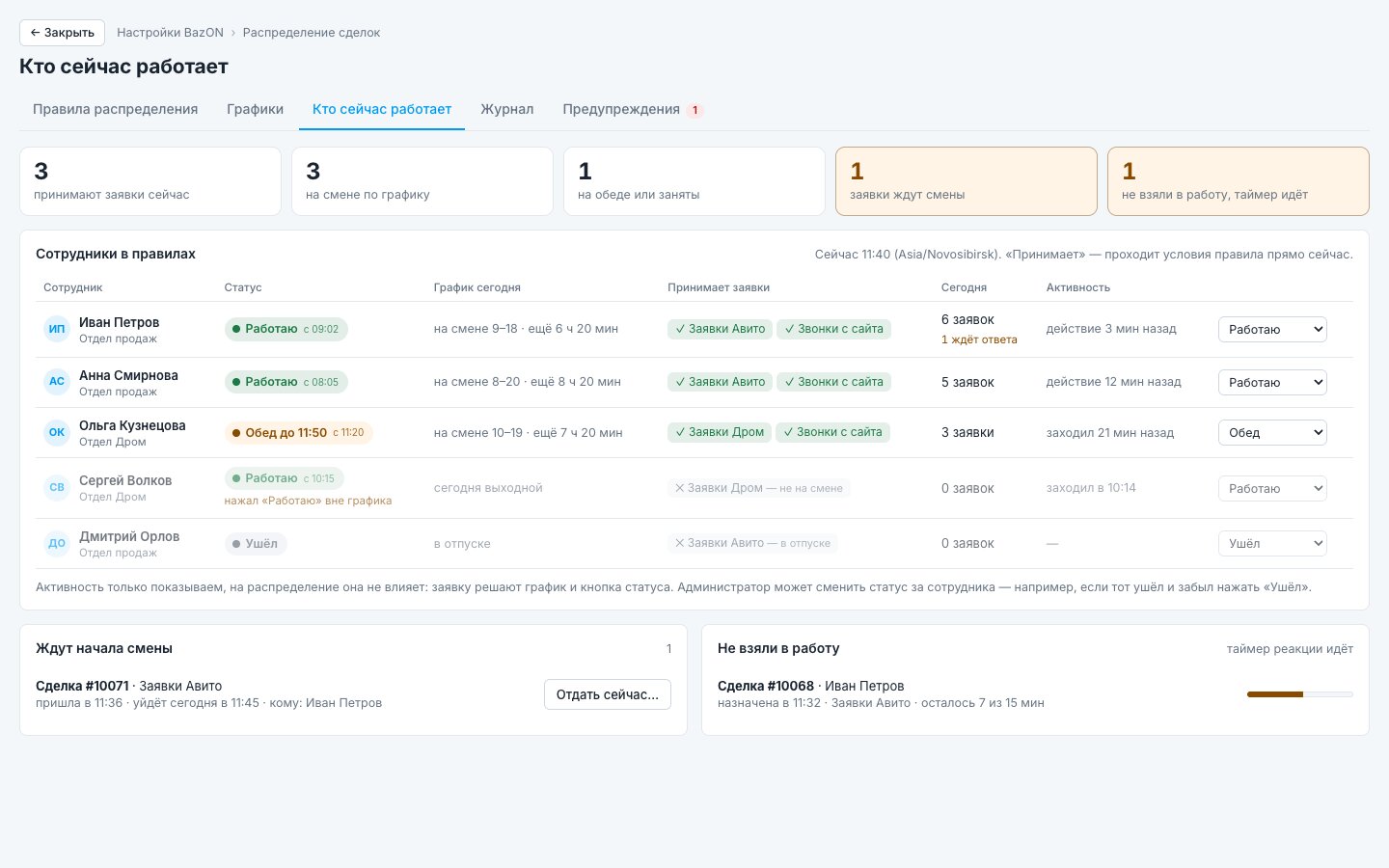
Task: Click the 'на обеде или заняты' stat card
Action: (694, 181)
